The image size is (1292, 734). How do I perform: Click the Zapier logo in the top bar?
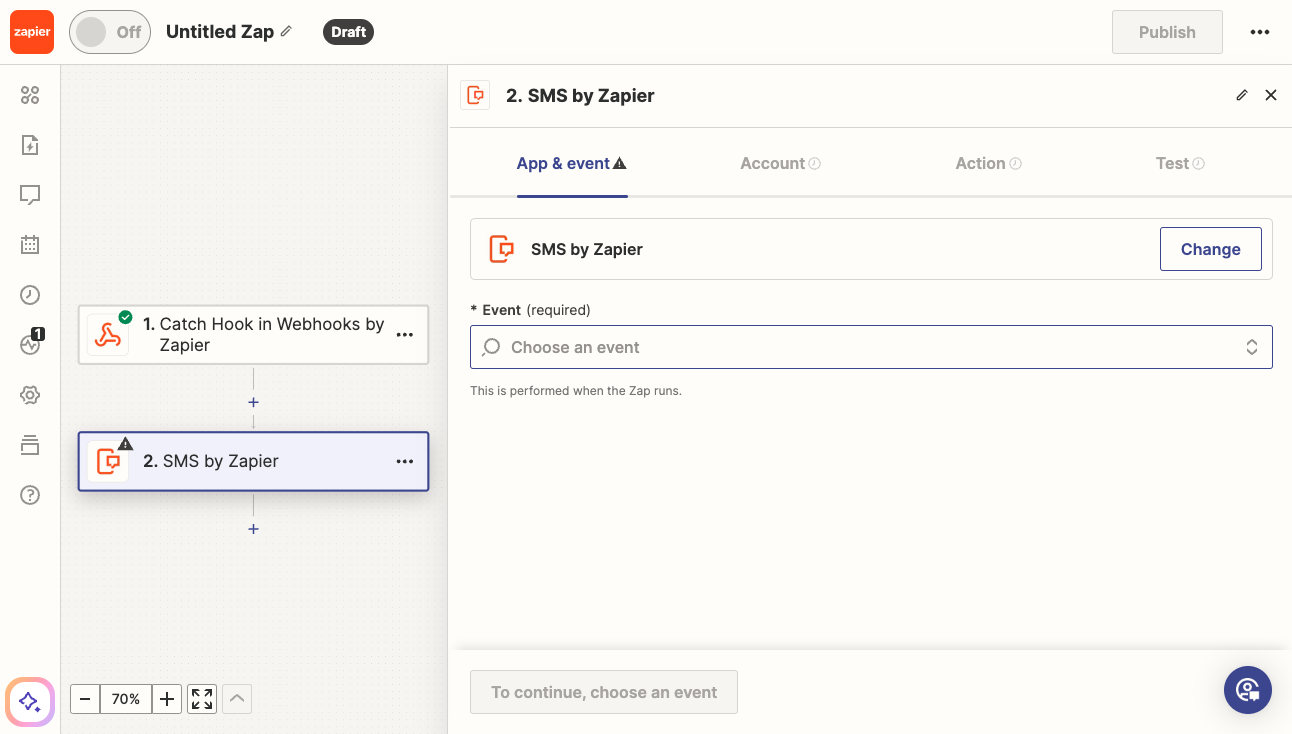tap(31, 32)
